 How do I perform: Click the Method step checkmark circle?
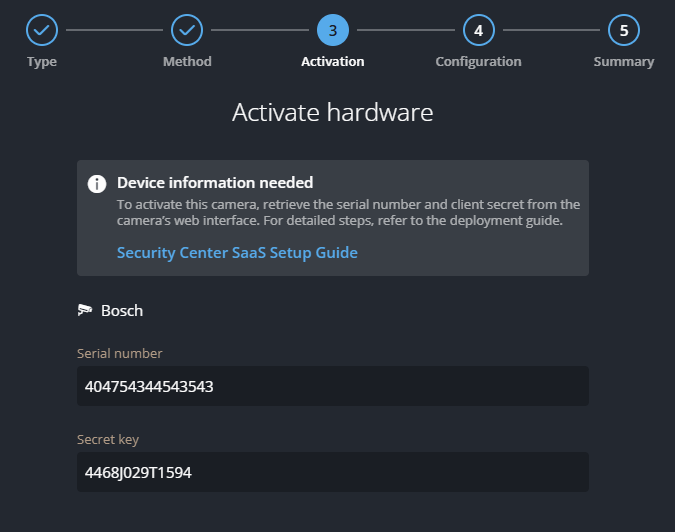(x=187, y=30)
